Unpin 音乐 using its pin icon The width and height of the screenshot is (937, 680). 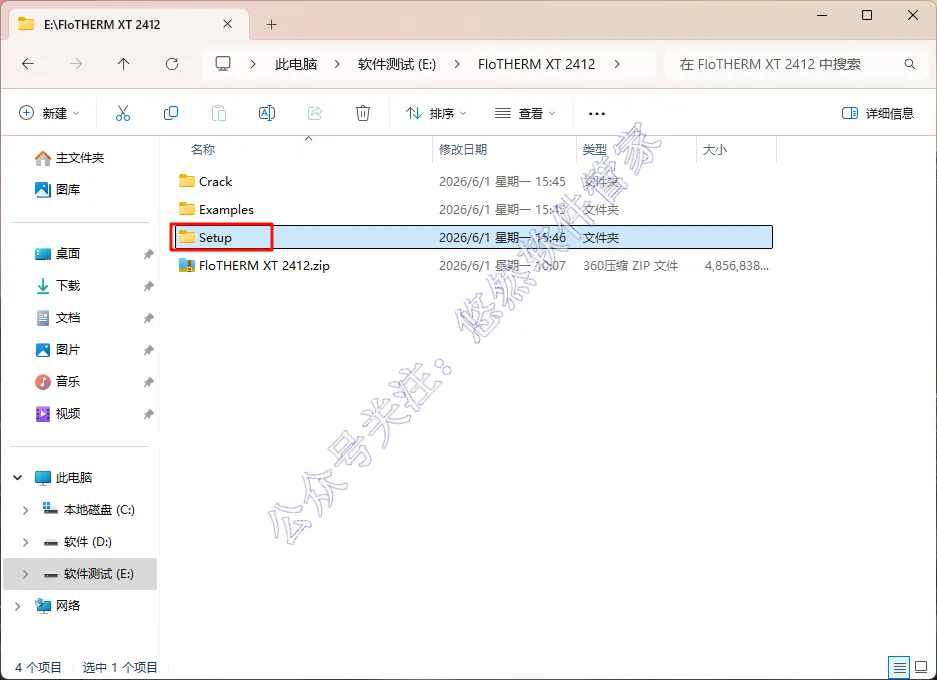click(148, 382)
